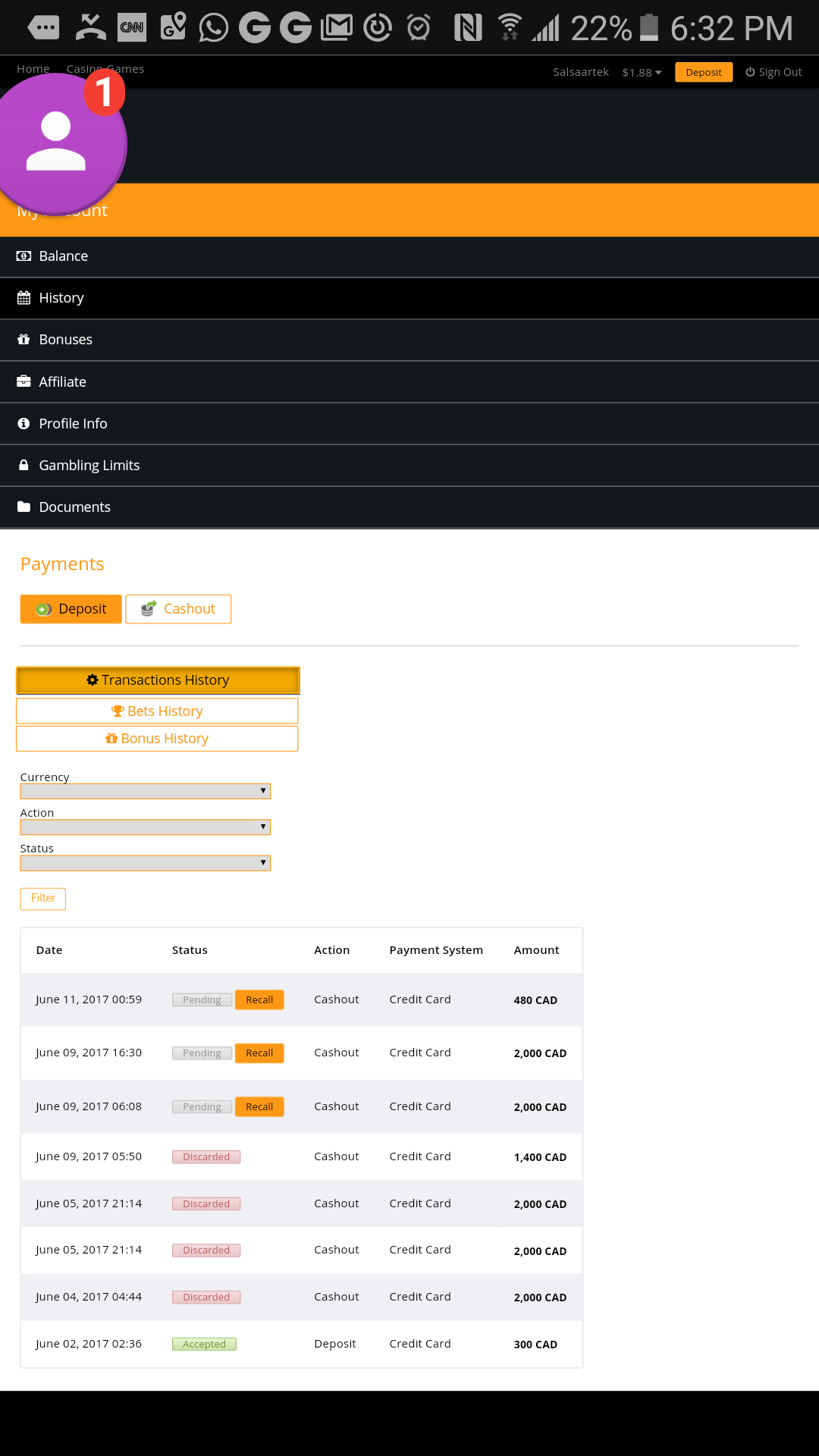
Task: Click the Transactions History gear icon
Action: coord(93,680)
